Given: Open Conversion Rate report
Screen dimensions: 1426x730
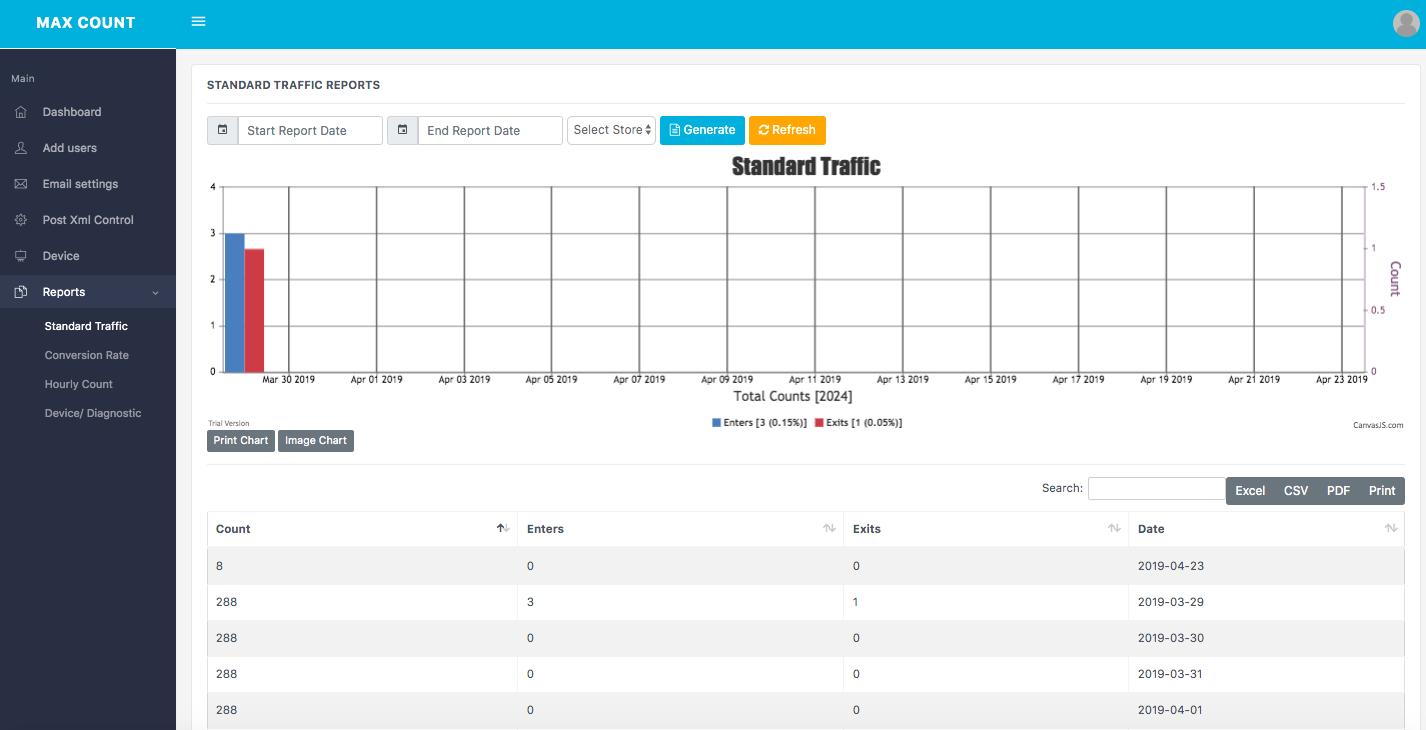Looking at the screenshot, I should (87, 355).
